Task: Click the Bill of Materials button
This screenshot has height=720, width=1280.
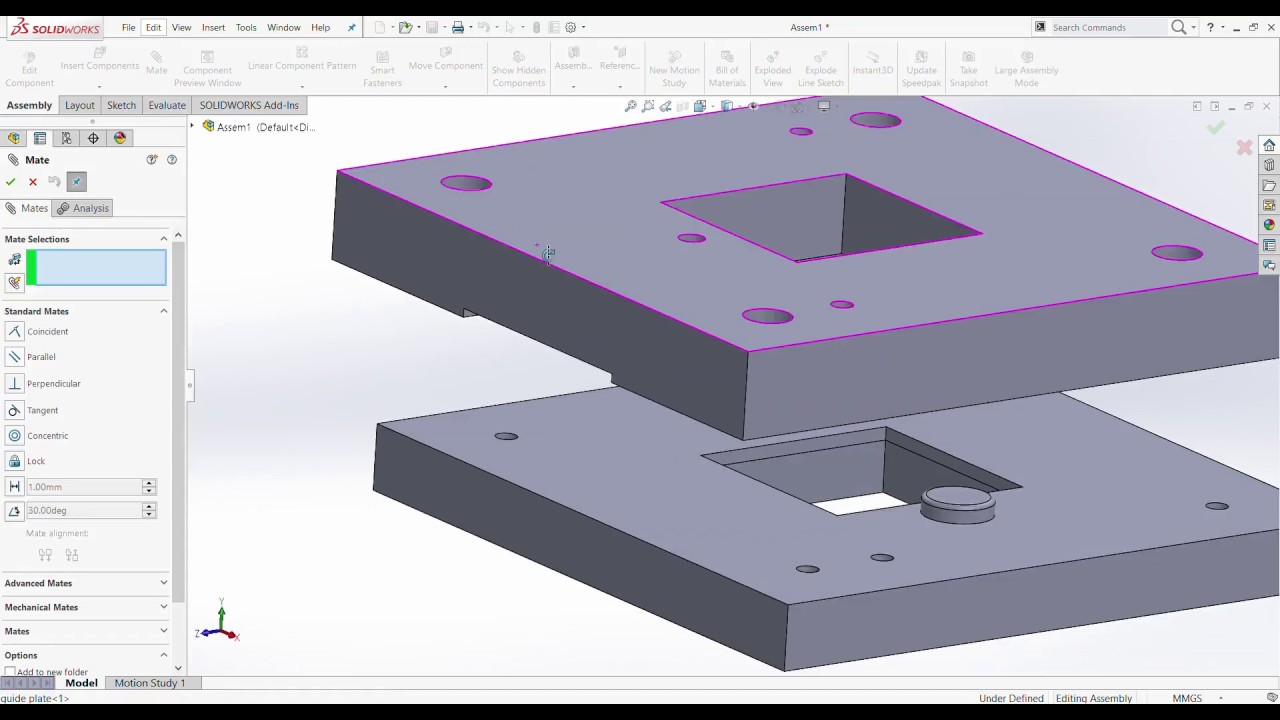Action: coord(727,70)
